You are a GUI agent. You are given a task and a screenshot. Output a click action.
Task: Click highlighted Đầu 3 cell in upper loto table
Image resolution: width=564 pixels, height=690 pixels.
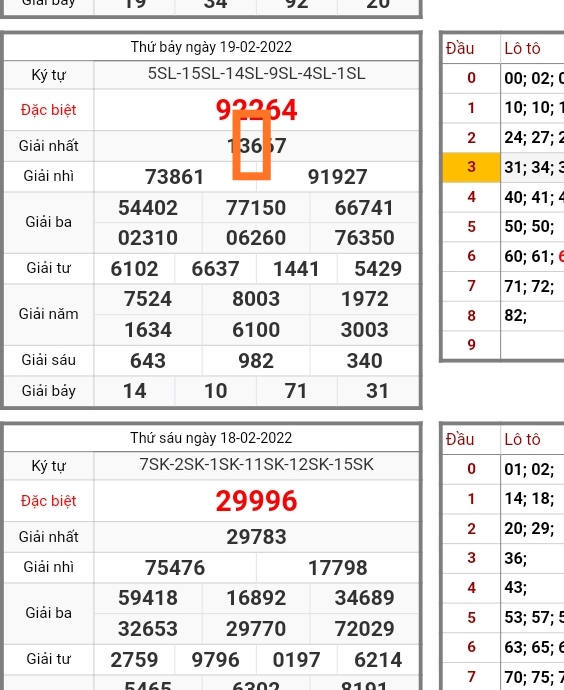point(471,167)
